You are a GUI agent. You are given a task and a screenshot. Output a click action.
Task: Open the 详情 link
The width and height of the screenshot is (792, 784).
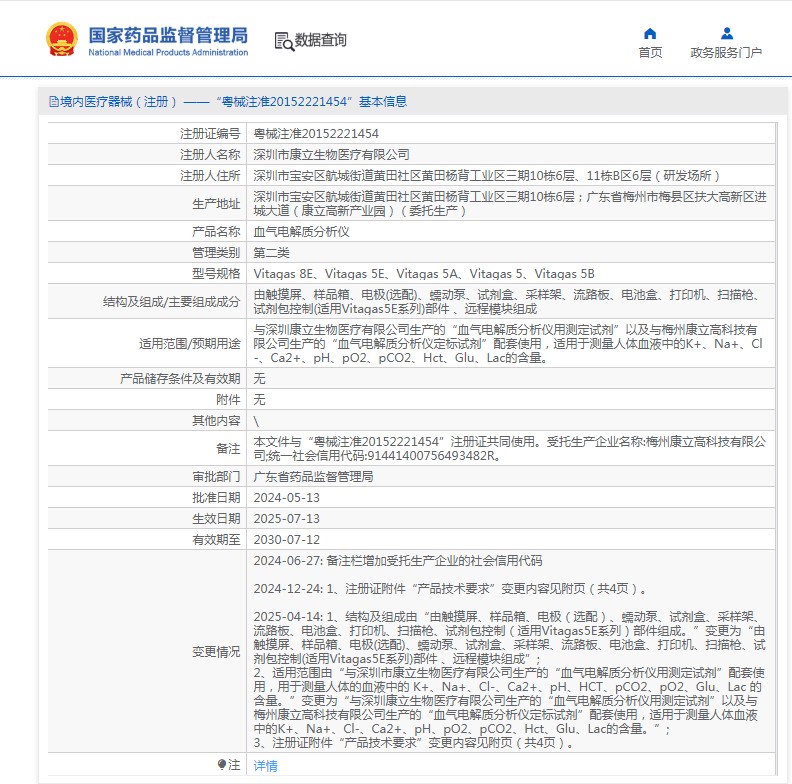pyautogui.click(x=266, y=766)
